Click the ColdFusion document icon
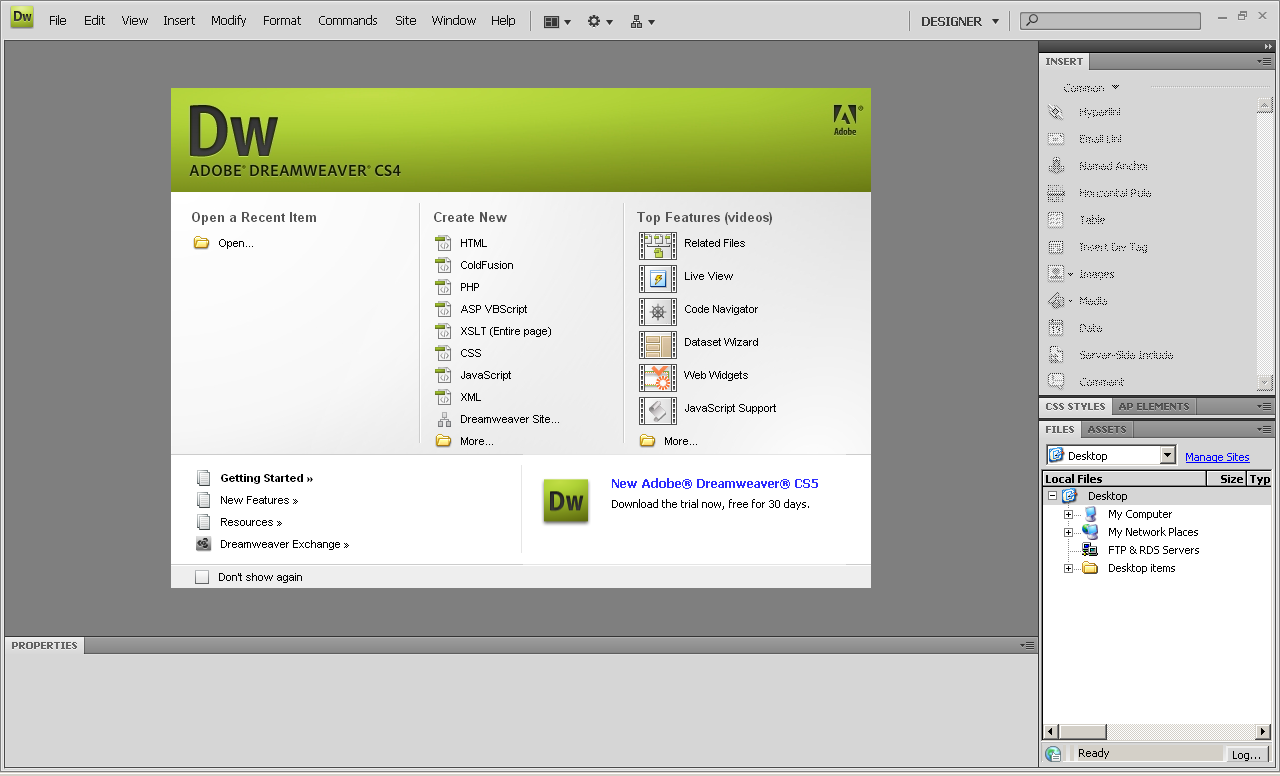The height and width of the screenshot is (776, 1280). pos(444,265)
